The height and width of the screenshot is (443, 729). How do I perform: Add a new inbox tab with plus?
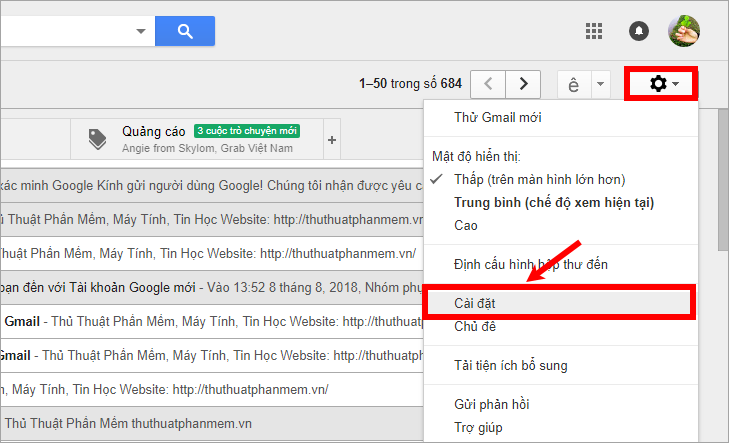(x=332, y=139)
